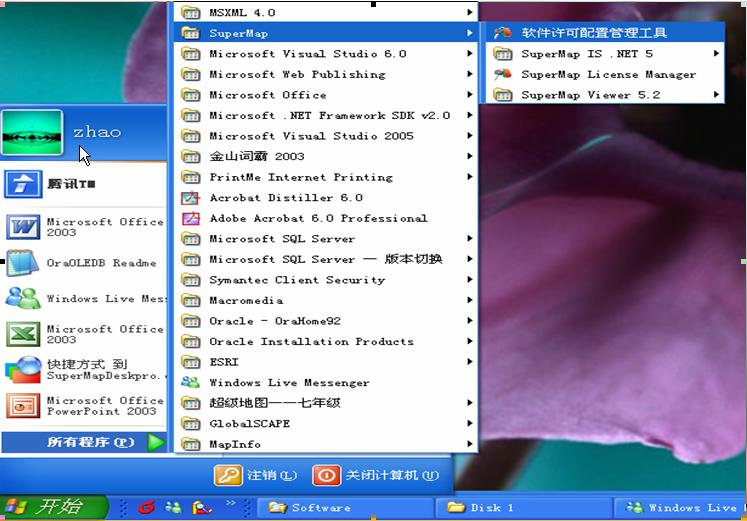
Task: Expand the Microsoft Web Publishing submenu arrow
Action: pyautogui.click(x=470, y=74)
